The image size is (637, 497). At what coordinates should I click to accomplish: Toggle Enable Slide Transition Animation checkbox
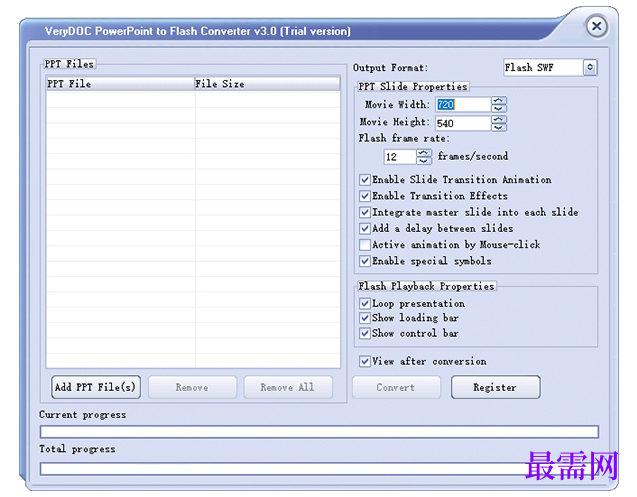(365, 180)
